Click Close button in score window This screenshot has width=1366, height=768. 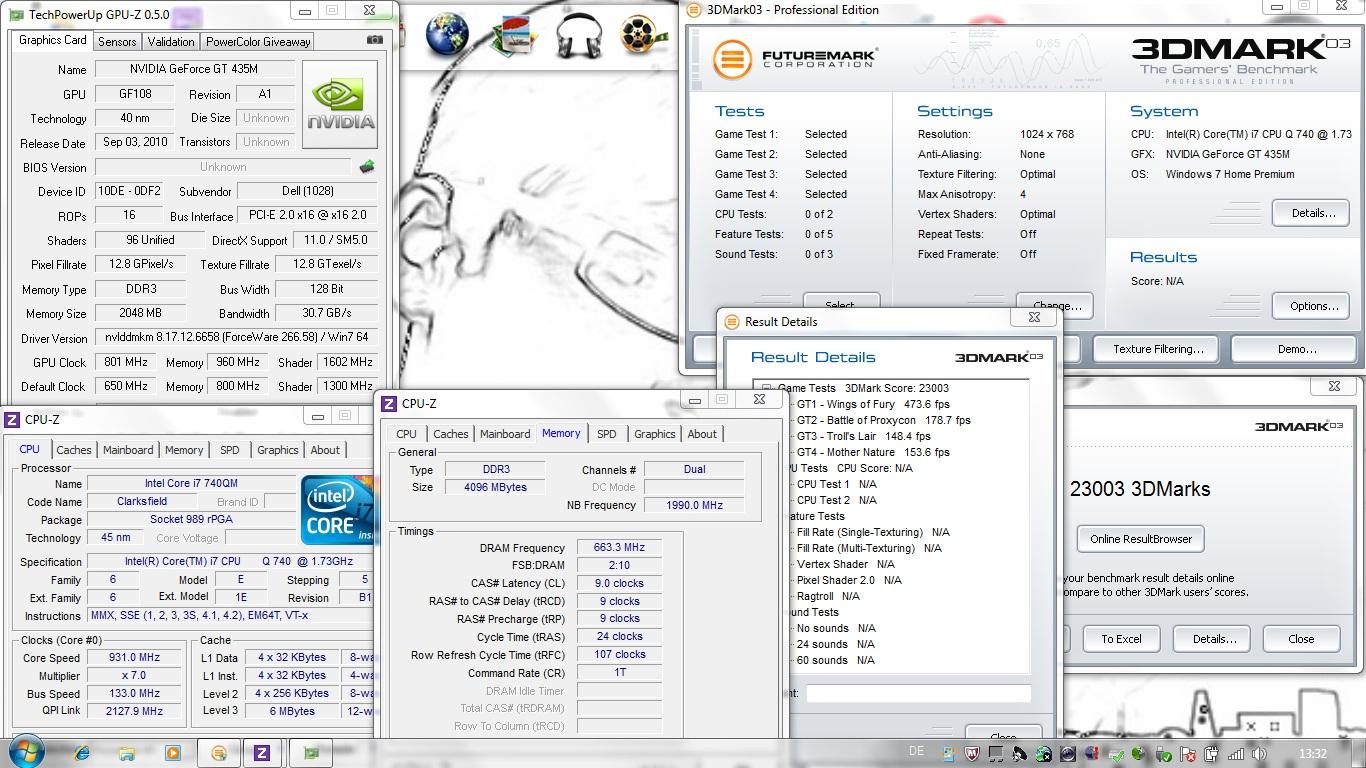1301,639
